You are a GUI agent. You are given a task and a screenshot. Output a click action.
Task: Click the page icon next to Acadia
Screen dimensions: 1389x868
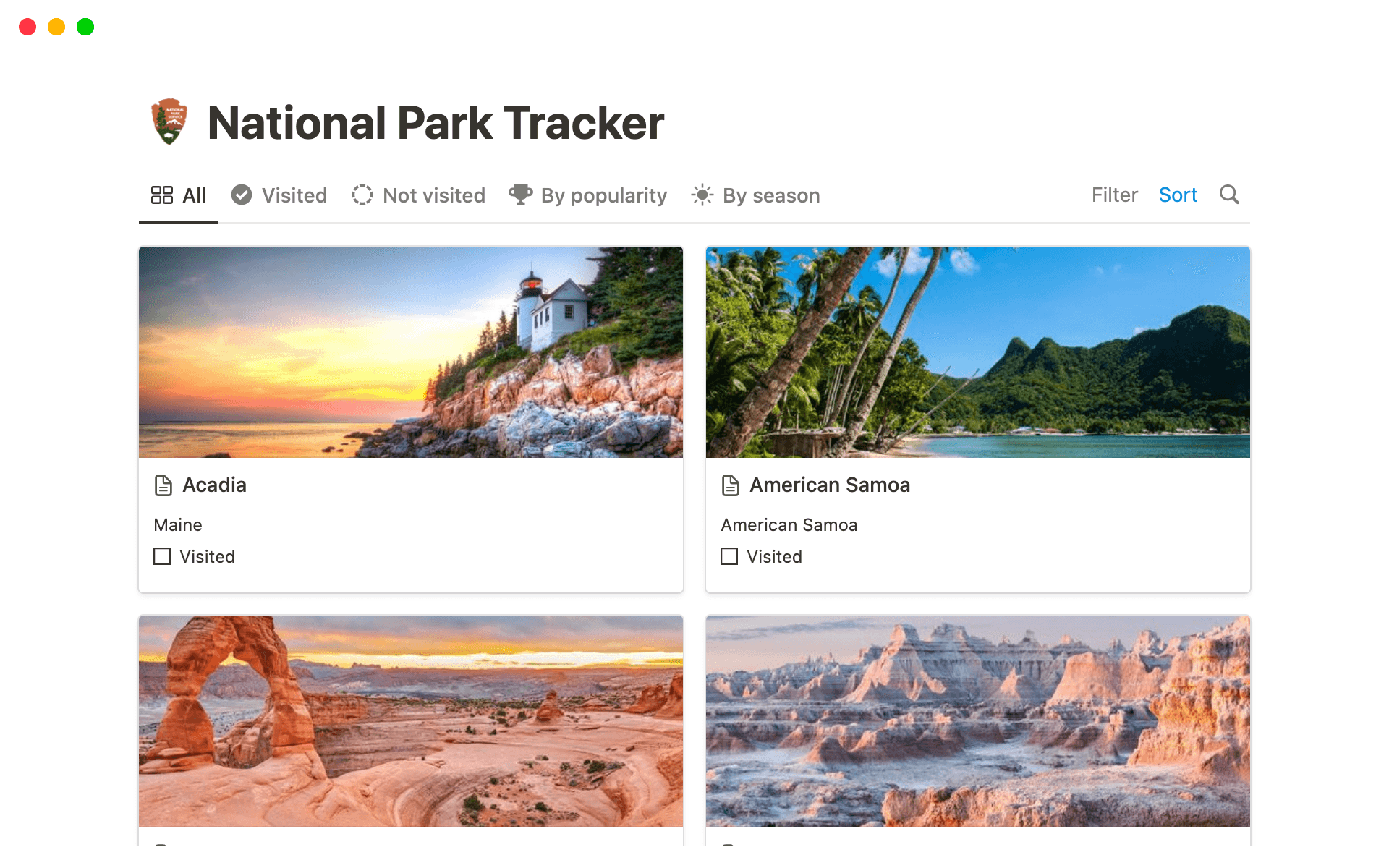(163, 485)
